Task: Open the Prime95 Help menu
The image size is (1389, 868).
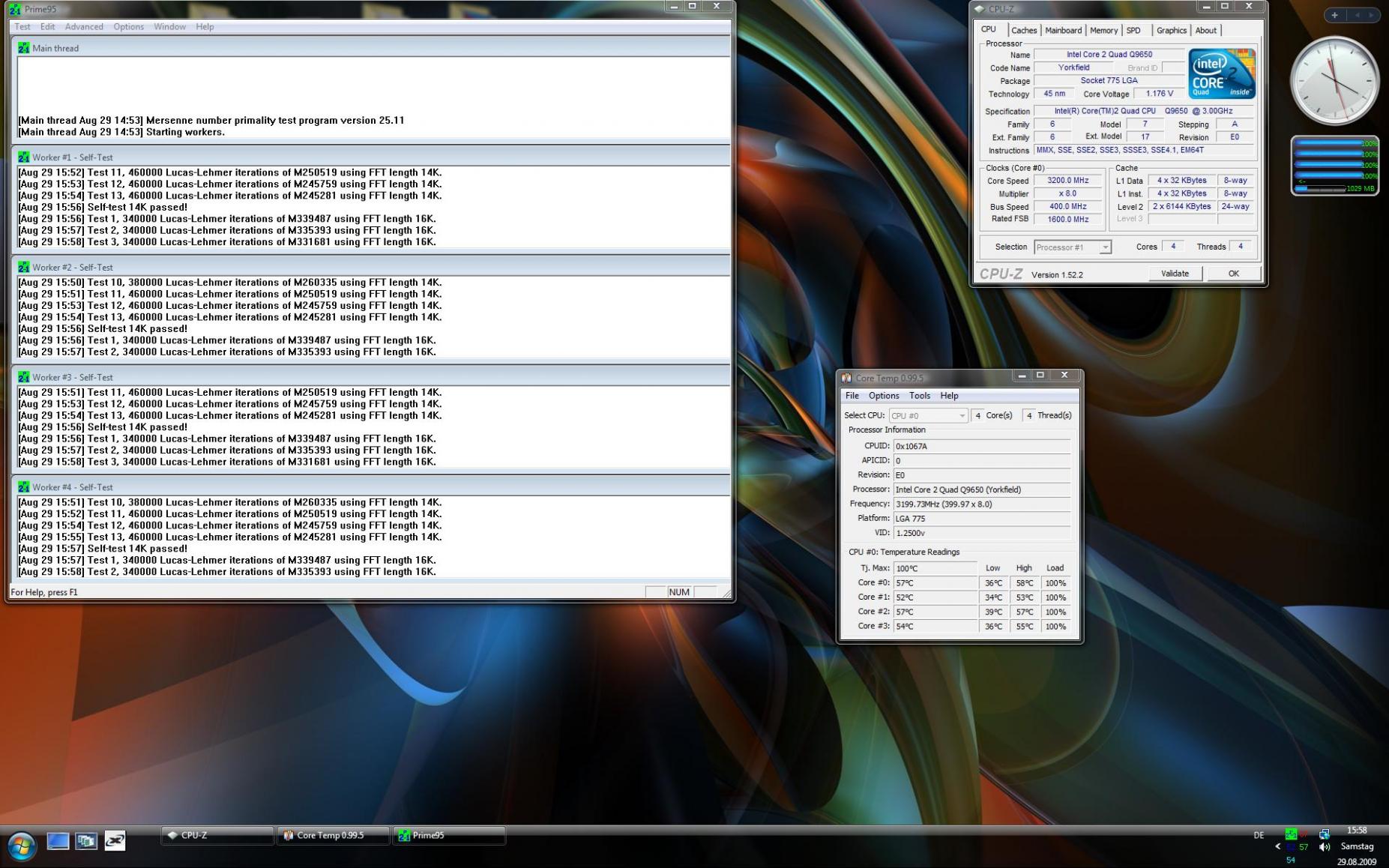Action: pos(205,26)
